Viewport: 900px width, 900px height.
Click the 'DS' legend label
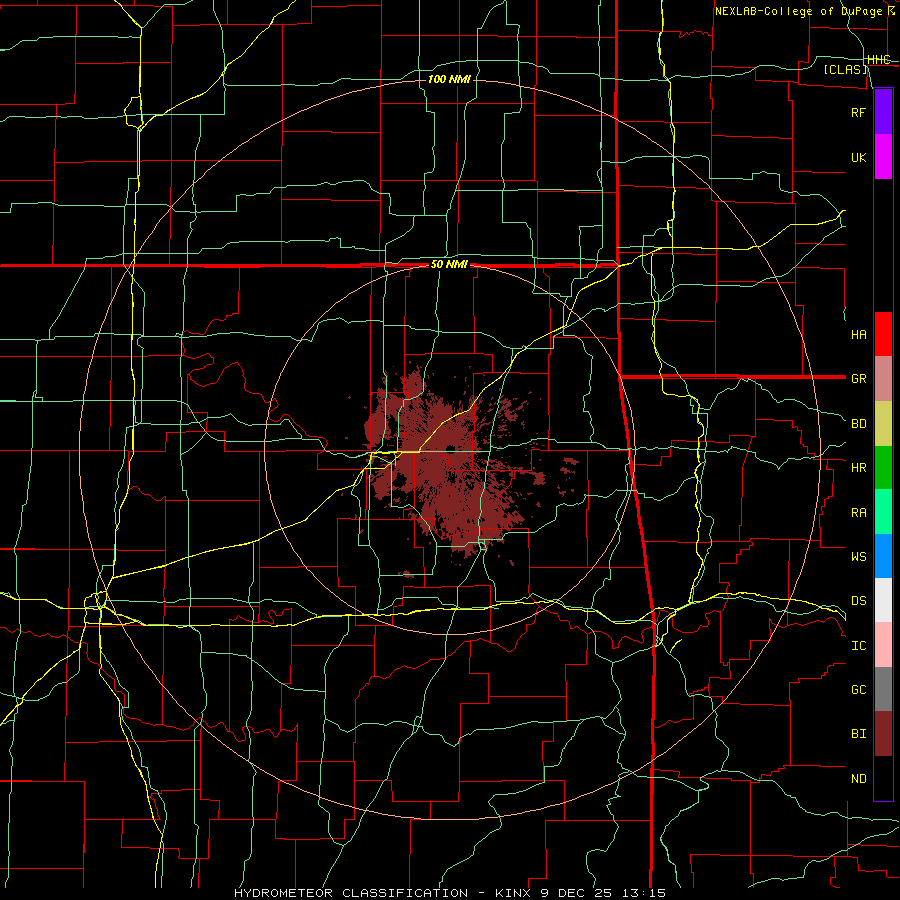[x=858, y=600]
